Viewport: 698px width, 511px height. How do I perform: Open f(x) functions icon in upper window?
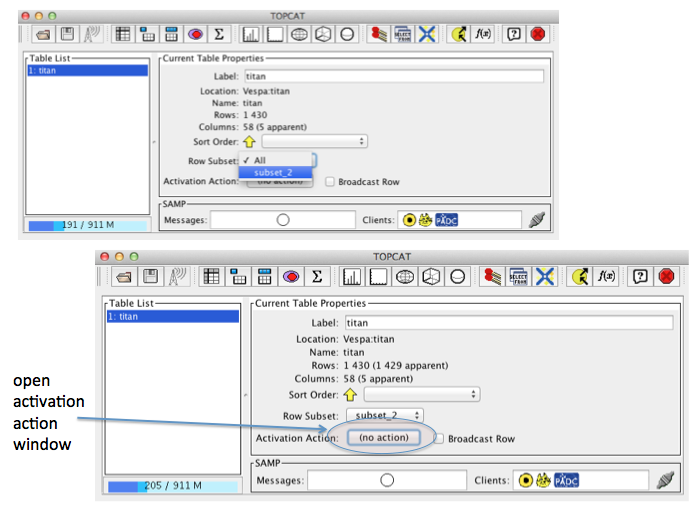click(483, 34)
